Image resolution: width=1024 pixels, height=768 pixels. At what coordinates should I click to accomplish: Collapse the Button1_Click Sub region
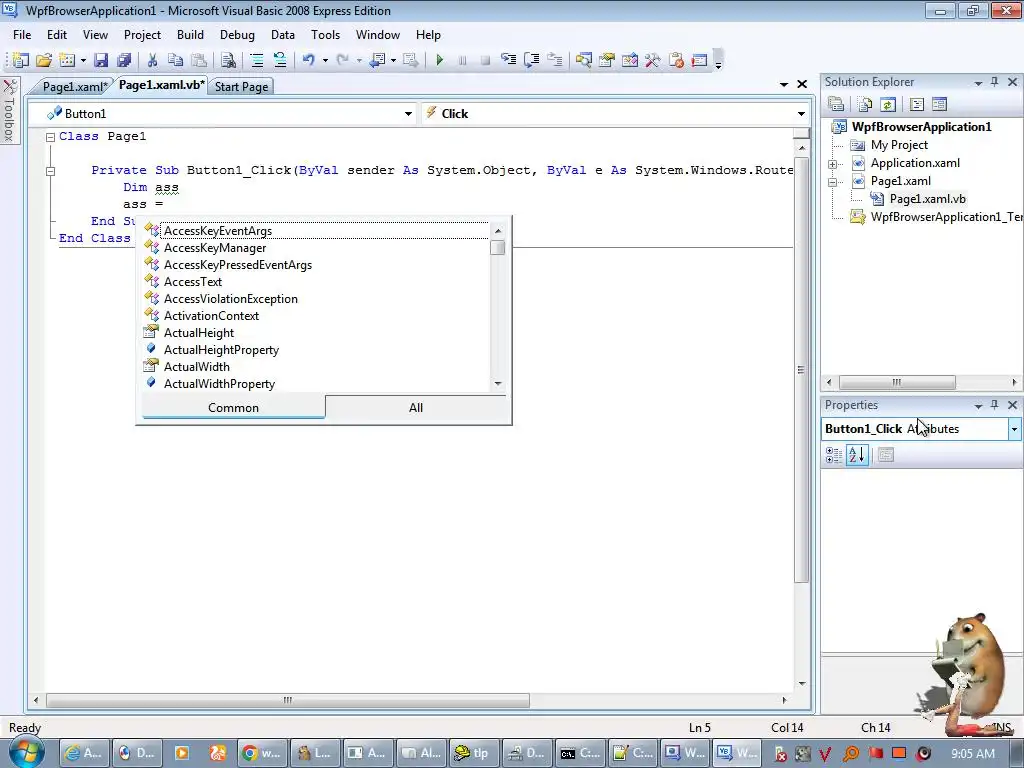click(x=50, y=171)
